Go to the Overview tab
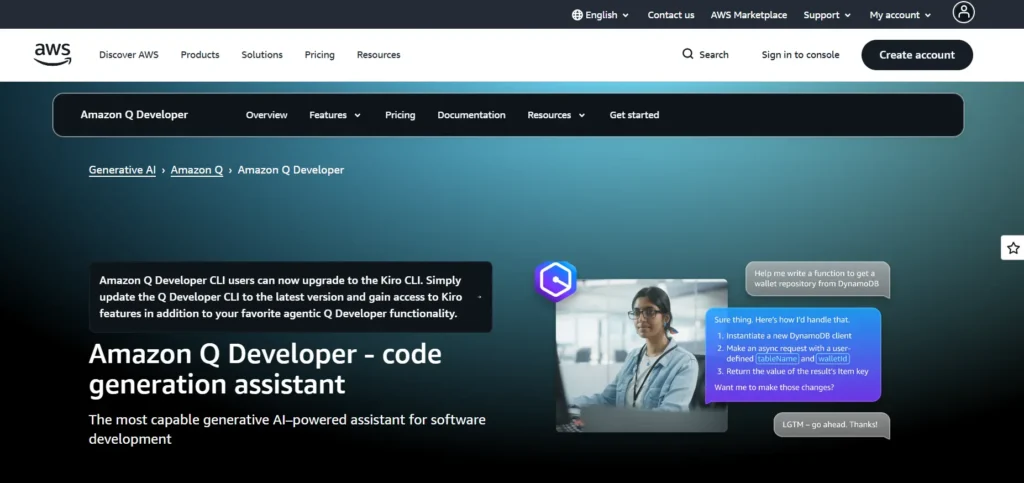 click(x=266, y=115)
